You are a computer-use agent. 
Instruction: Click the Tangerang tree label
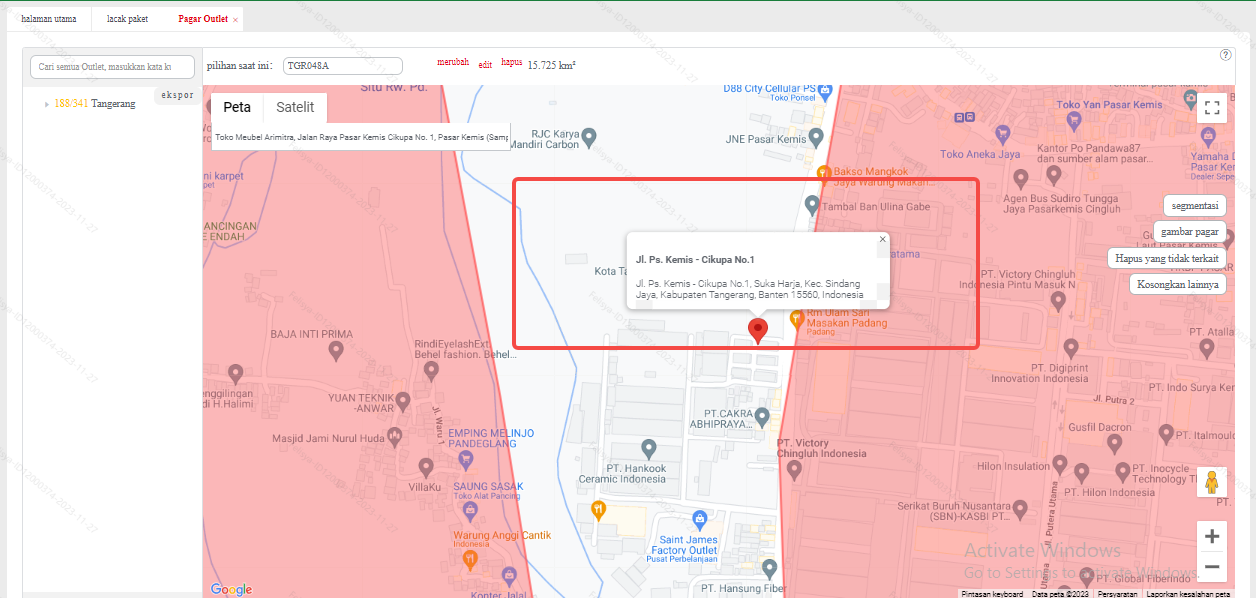[x=113, y=104]
